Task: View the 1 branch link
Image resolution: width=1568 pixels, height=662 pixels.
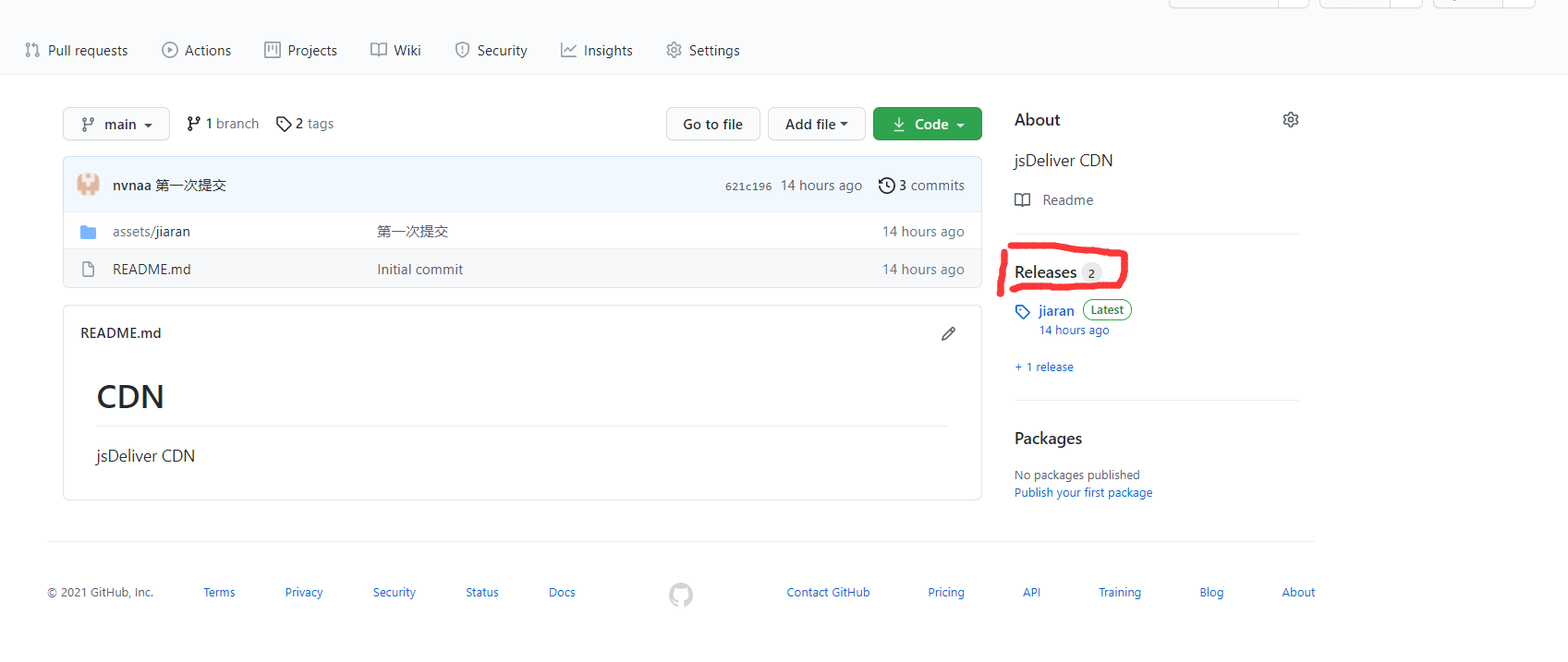Action: tap(223, 124)
